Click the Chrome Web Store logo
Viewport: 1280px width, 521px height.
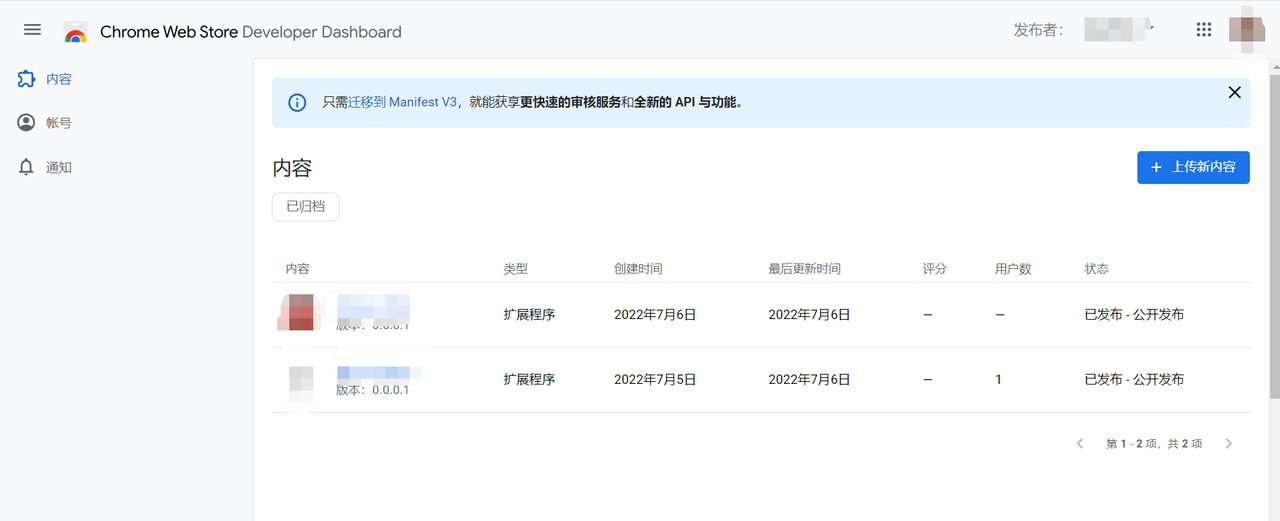tap(75, 31)
